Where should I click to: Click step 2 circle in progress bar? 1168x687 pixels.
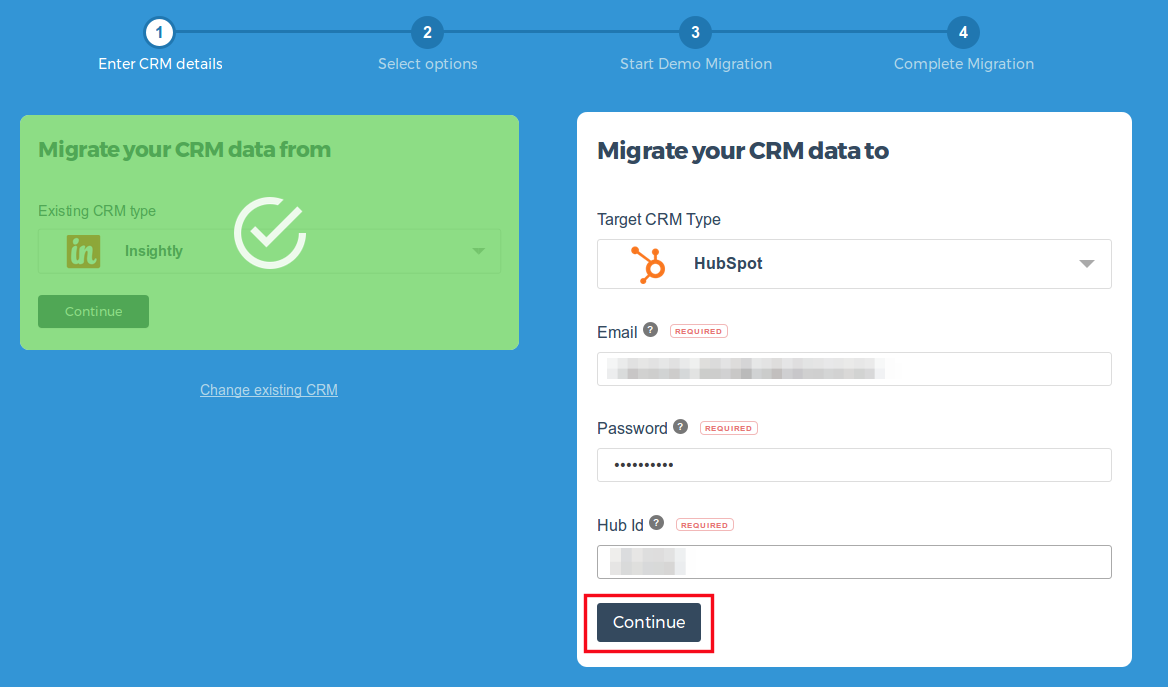point(428,33)
